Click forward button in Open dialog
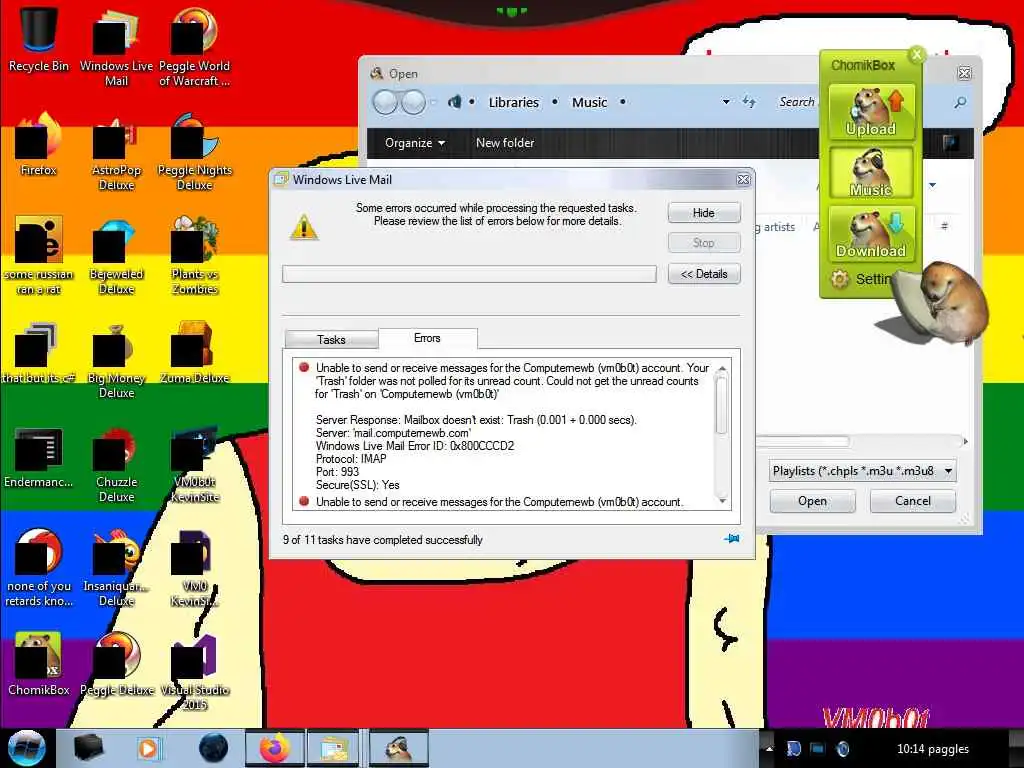Viewport: 1024px width, 768px height. (413, 103)
